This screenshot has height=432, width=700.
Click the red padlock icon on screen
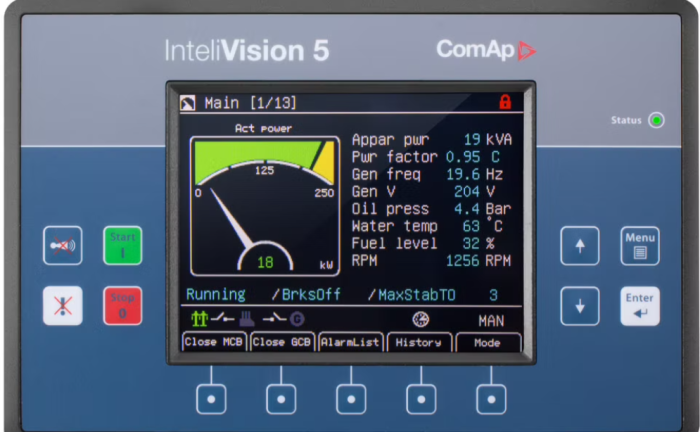tap(505, 102)
